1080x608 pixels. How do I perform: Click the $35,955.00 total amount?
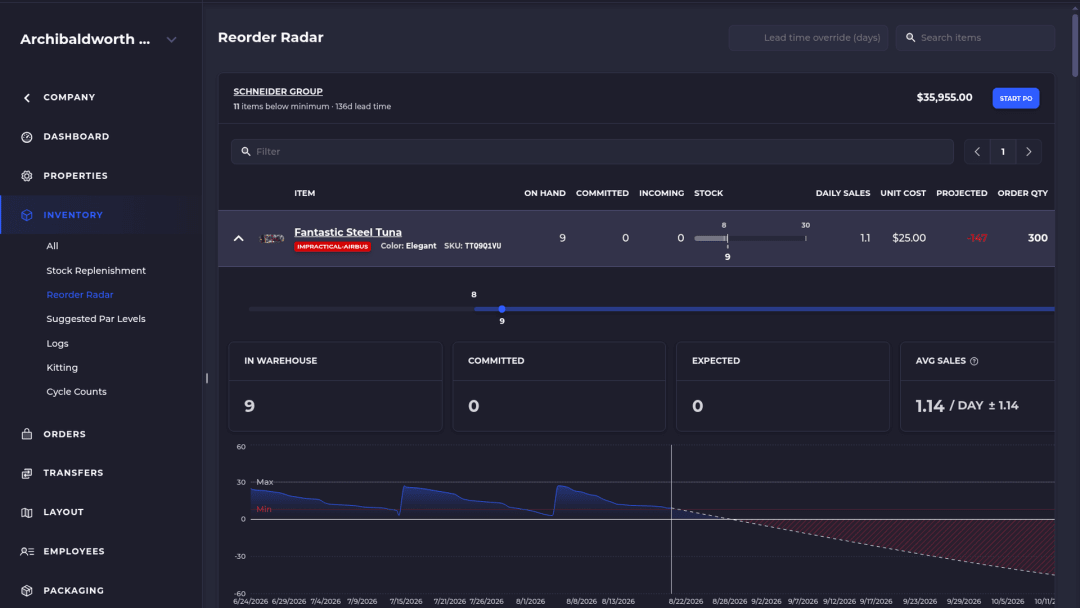(x=944, y=98)
